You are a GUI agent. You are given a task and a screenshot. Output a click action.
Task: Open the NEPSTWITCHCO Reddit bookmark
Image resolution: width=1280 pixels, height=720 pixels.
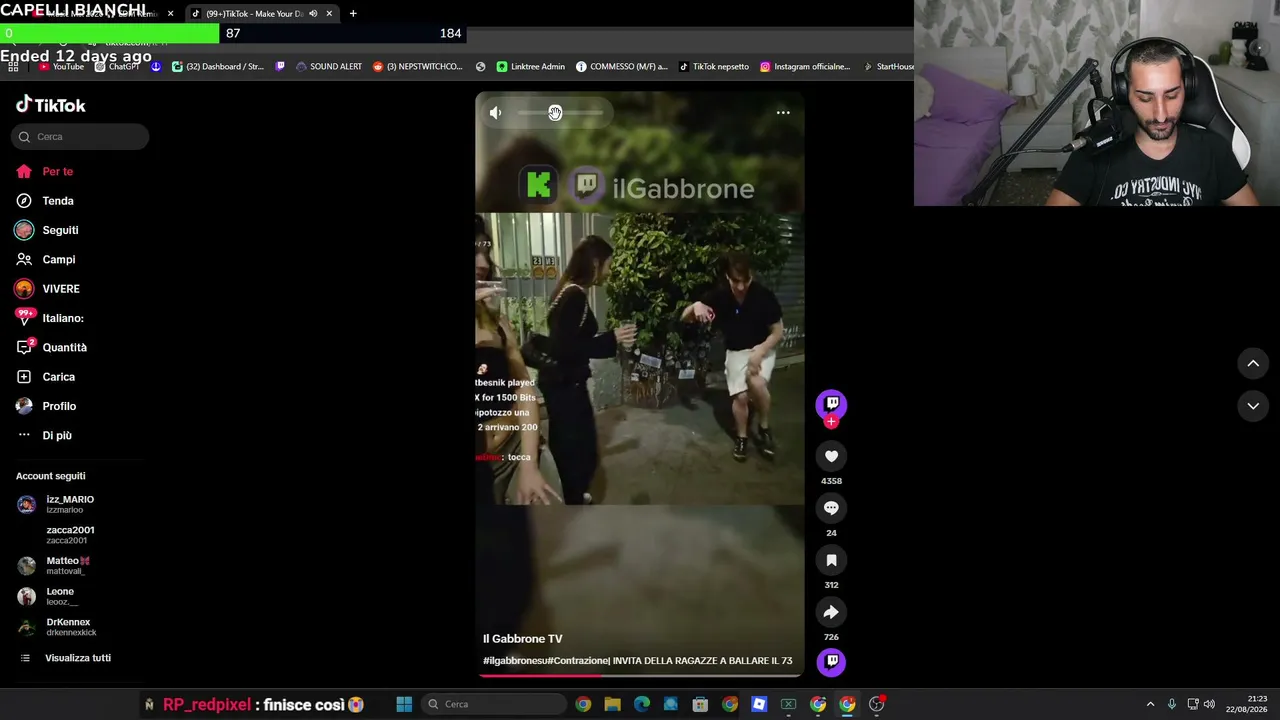tap(418, 67)
